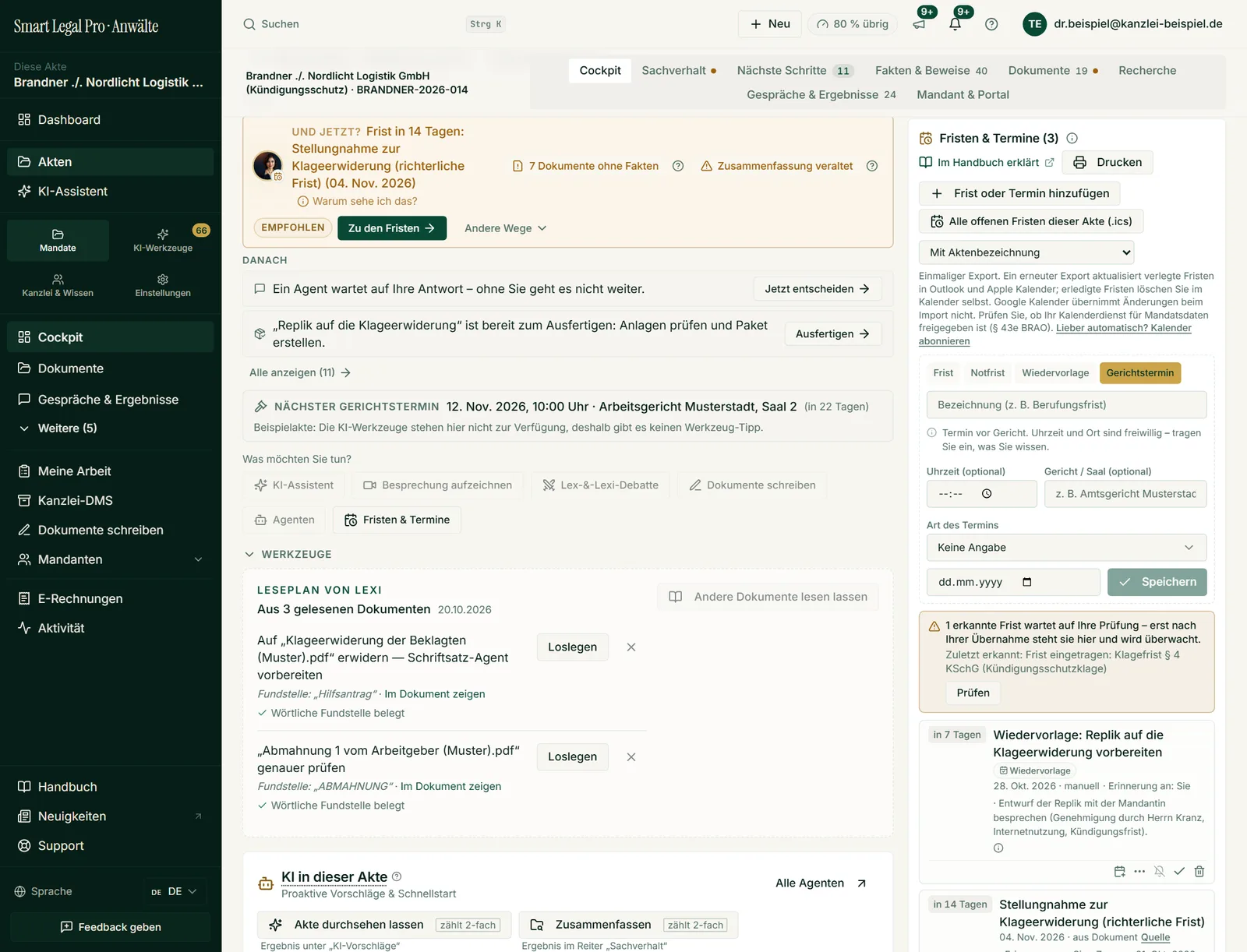Switch to the Sachverhalt tab
Screen dimensions: 1247x952
click(679, 70)
